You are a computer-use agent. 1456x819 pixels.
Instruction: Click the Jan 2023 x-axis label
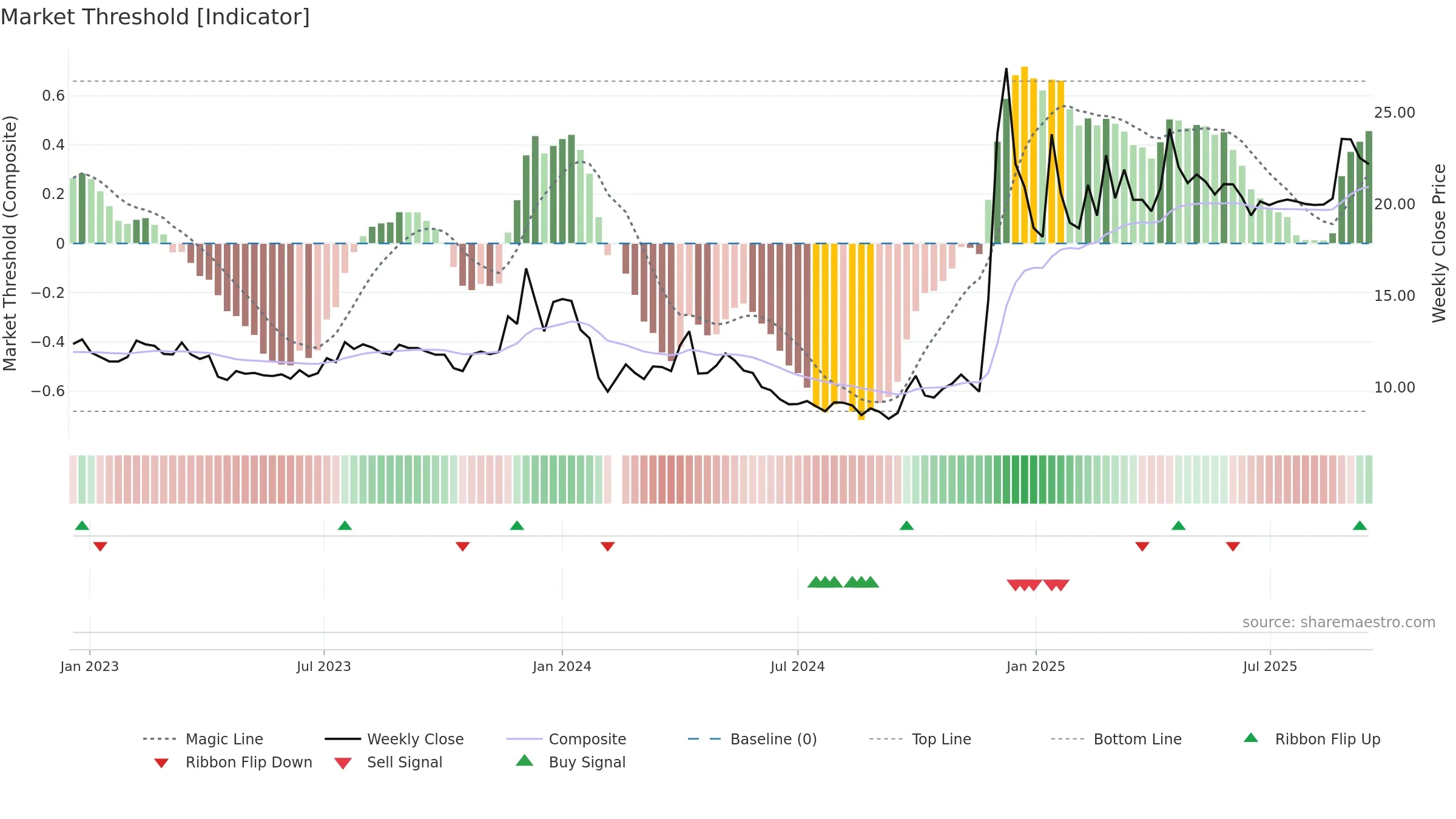[x=89, y=666]
